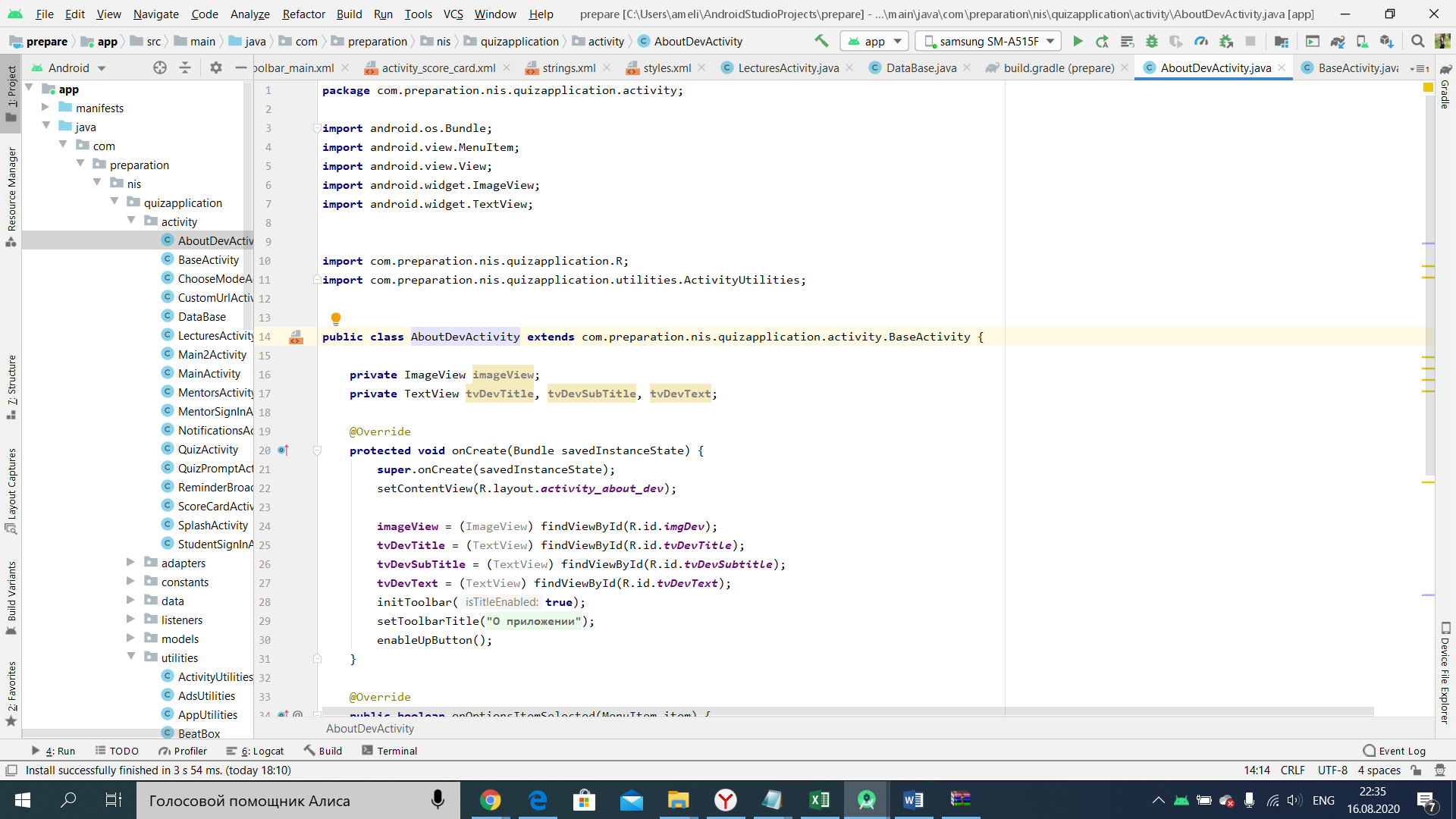Switch to the DataBase.java tab

pos(921,67)
